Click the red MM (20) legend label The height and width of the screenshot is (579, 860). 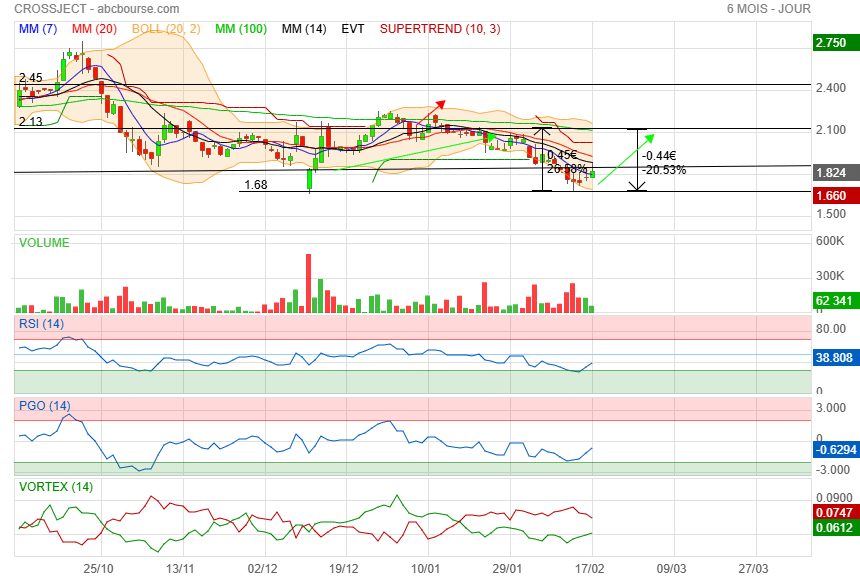point(94,29)
